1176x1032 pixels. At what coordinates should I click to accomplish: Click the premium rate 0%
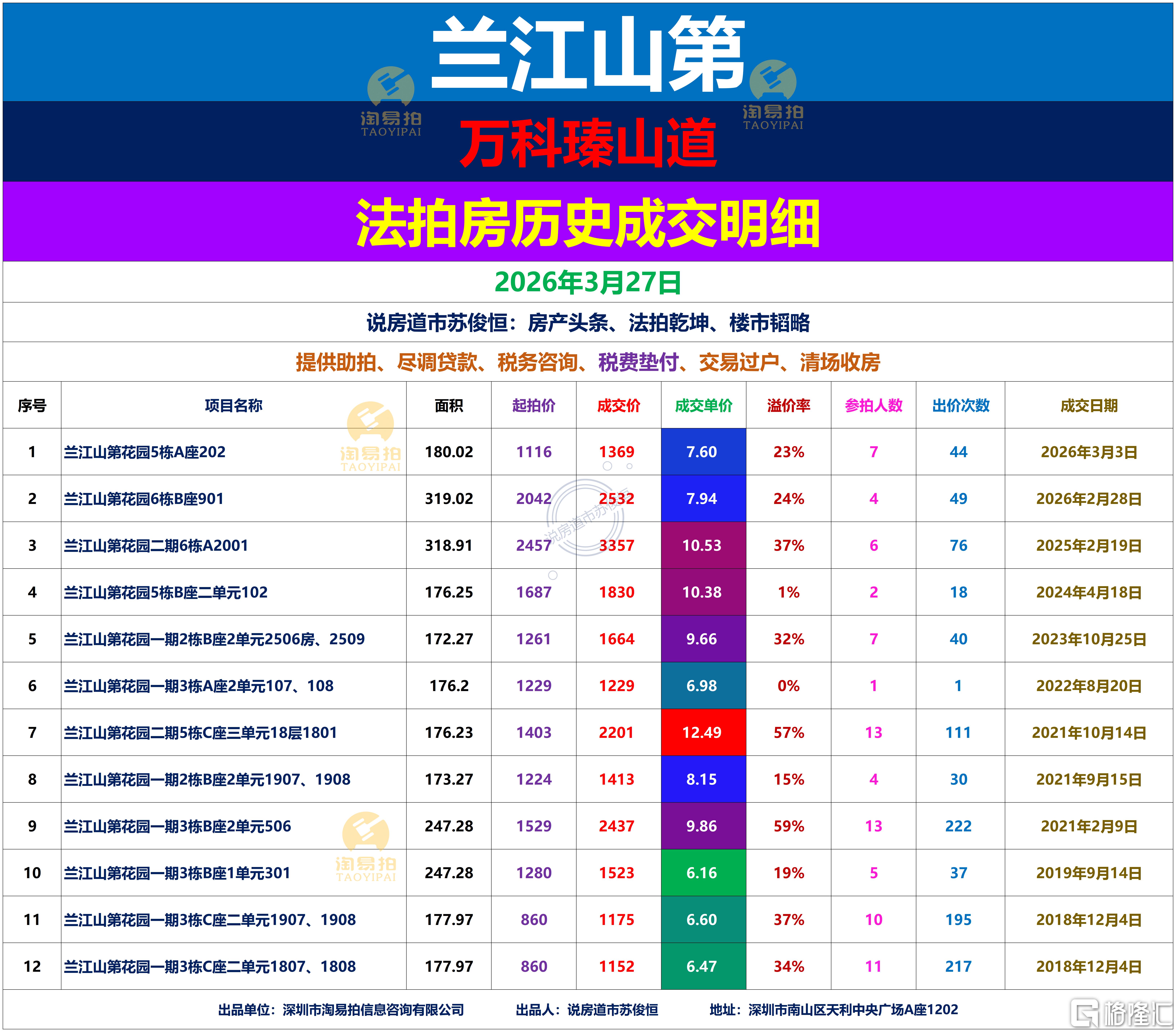(x=789, y=686)
